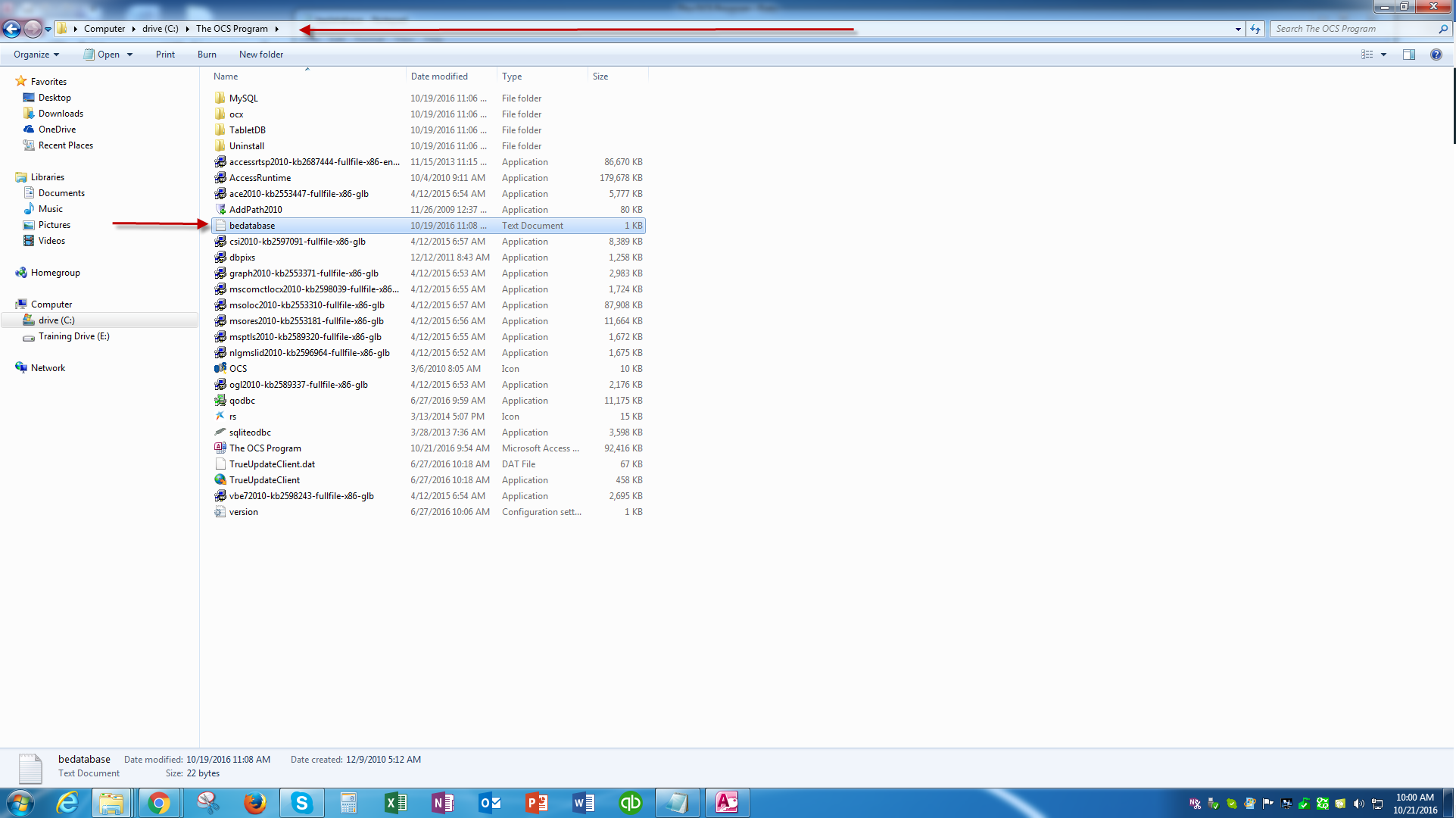
Task: Open Excel from the taskbar
Action: point(395,803)
